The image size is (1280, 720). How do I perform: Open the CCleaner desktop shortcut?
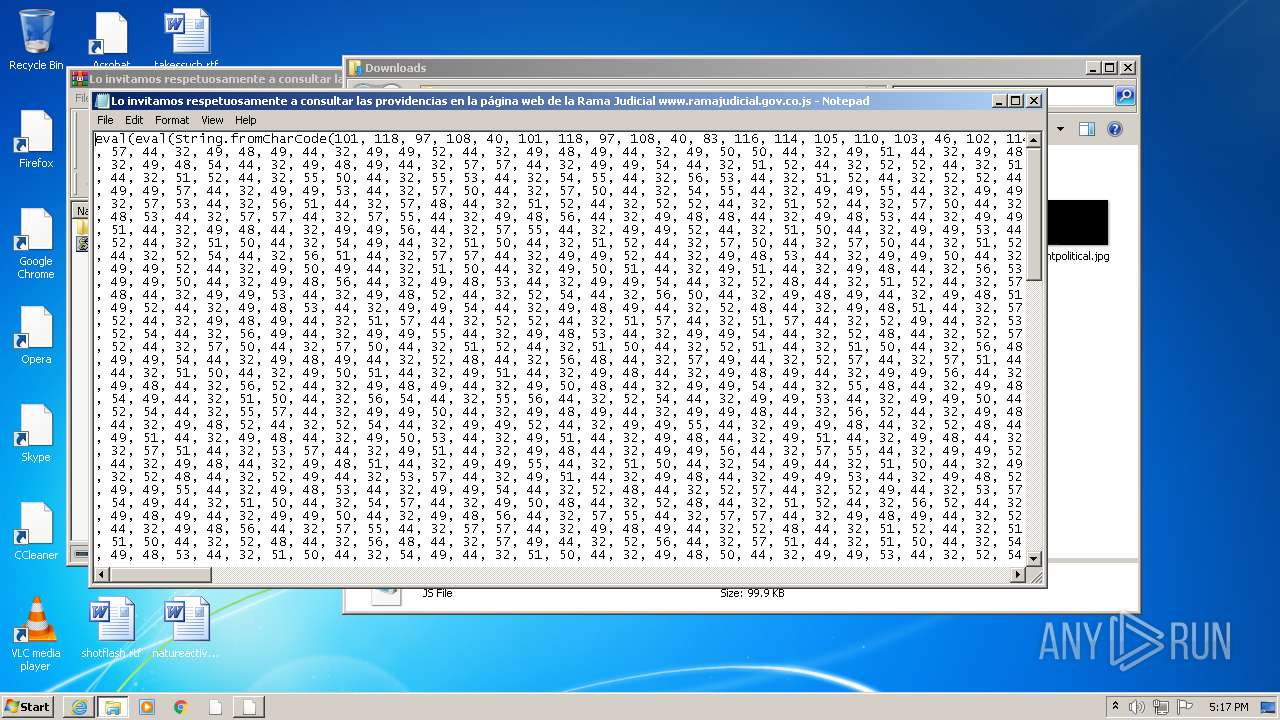(x=36, y=531)
